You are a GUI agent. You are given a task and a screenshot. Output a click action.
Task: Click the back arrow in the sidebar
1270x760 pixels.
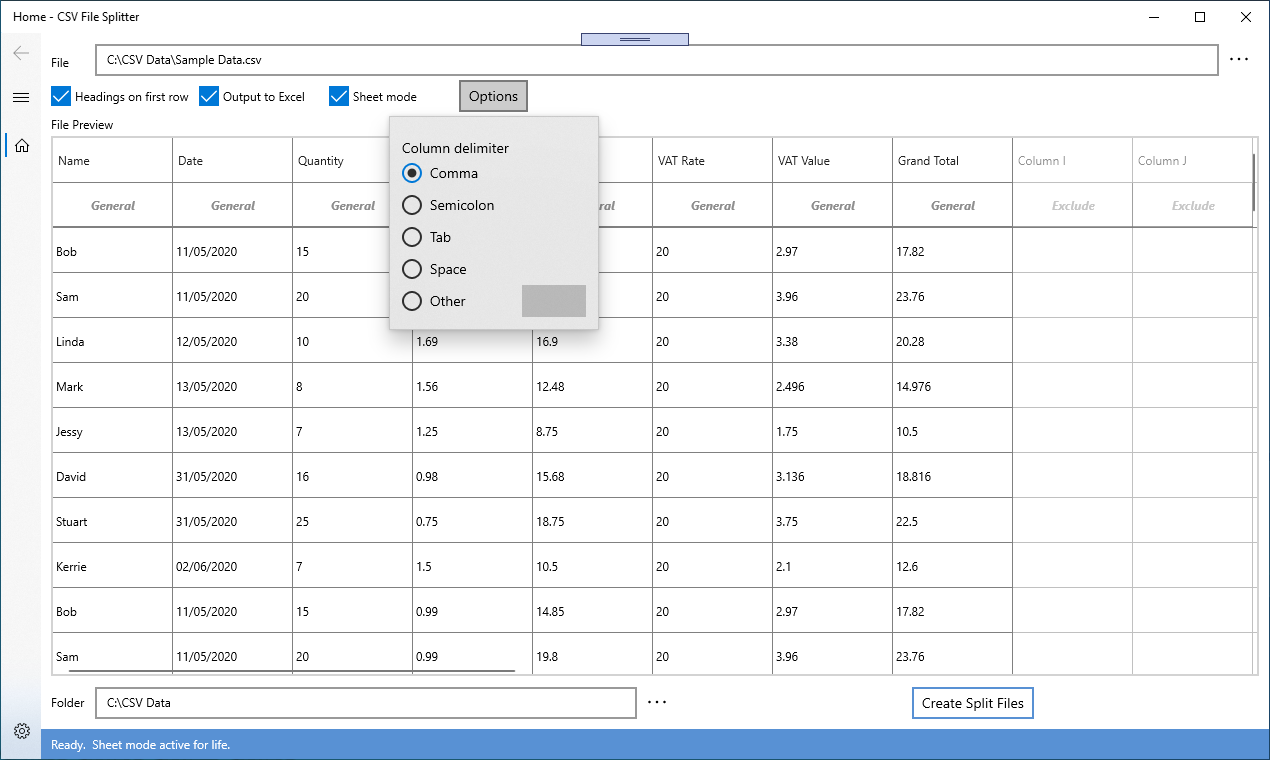pos(20,52)
